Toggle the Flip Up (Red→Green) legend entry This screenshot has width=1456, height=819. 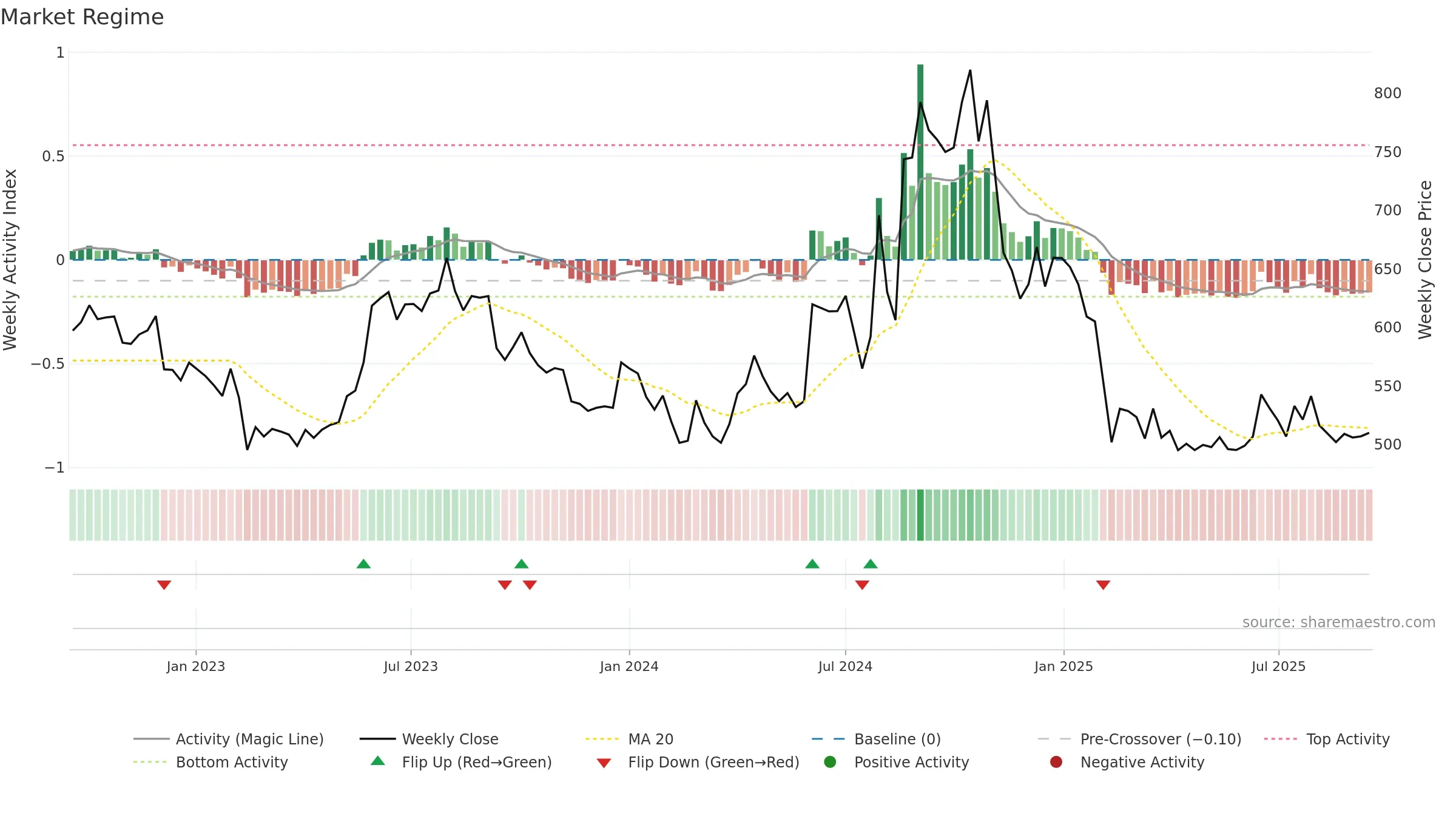coord(461,762)
